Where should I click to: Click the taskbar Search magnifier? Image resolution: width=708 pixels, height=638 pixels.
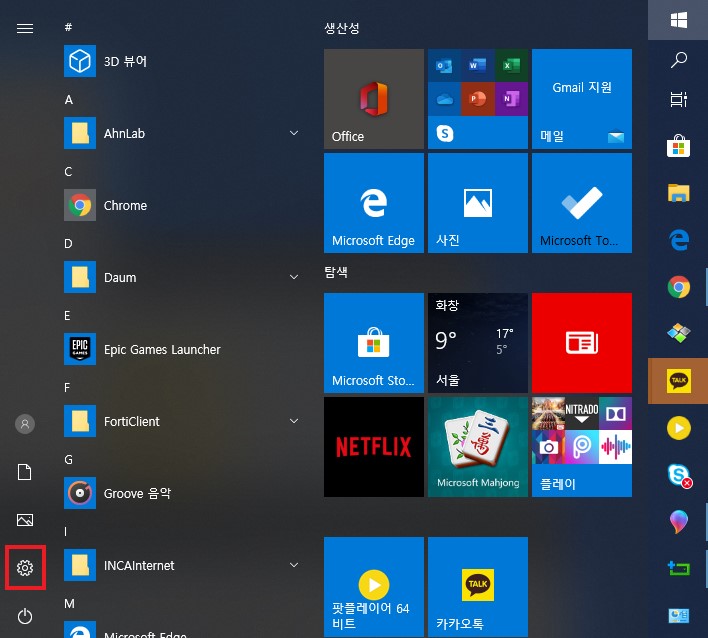[x=678, y=60]
